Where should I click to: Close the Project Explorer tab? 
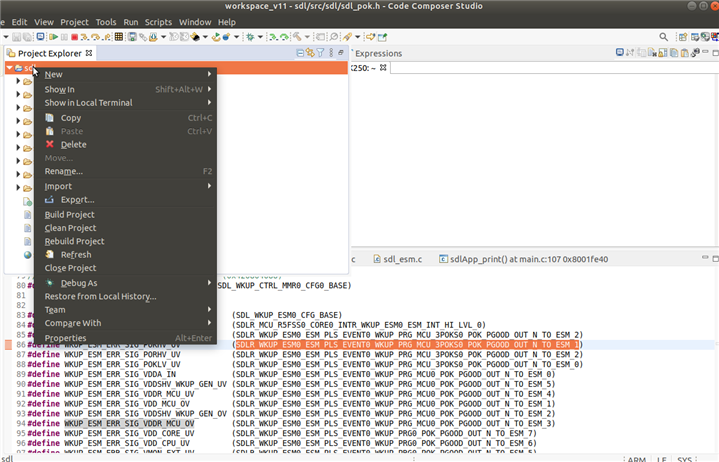[89, 53]
